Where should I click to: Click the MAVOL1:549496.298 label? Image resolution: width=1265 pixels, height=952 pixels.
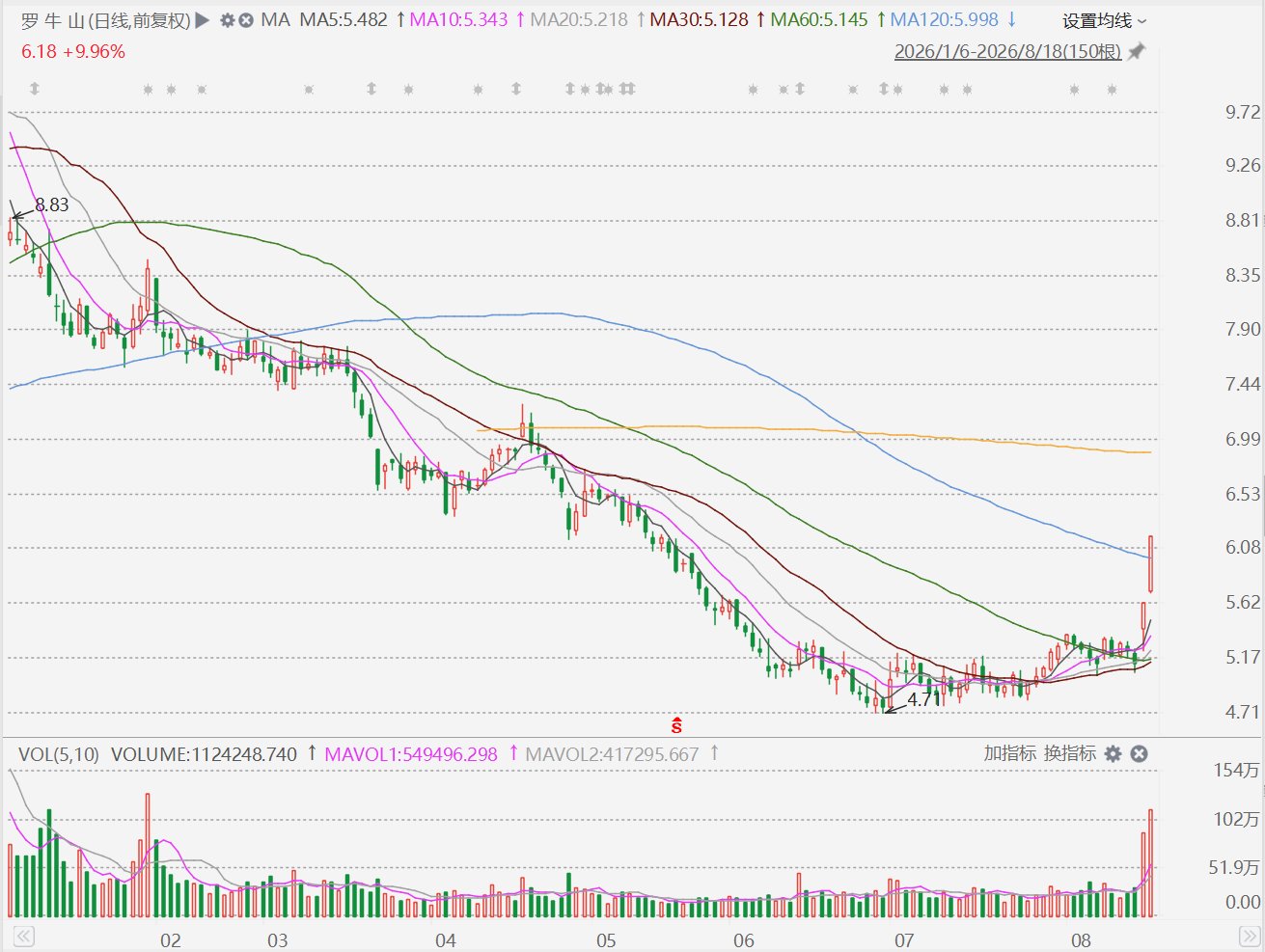(x=411, y=754)
